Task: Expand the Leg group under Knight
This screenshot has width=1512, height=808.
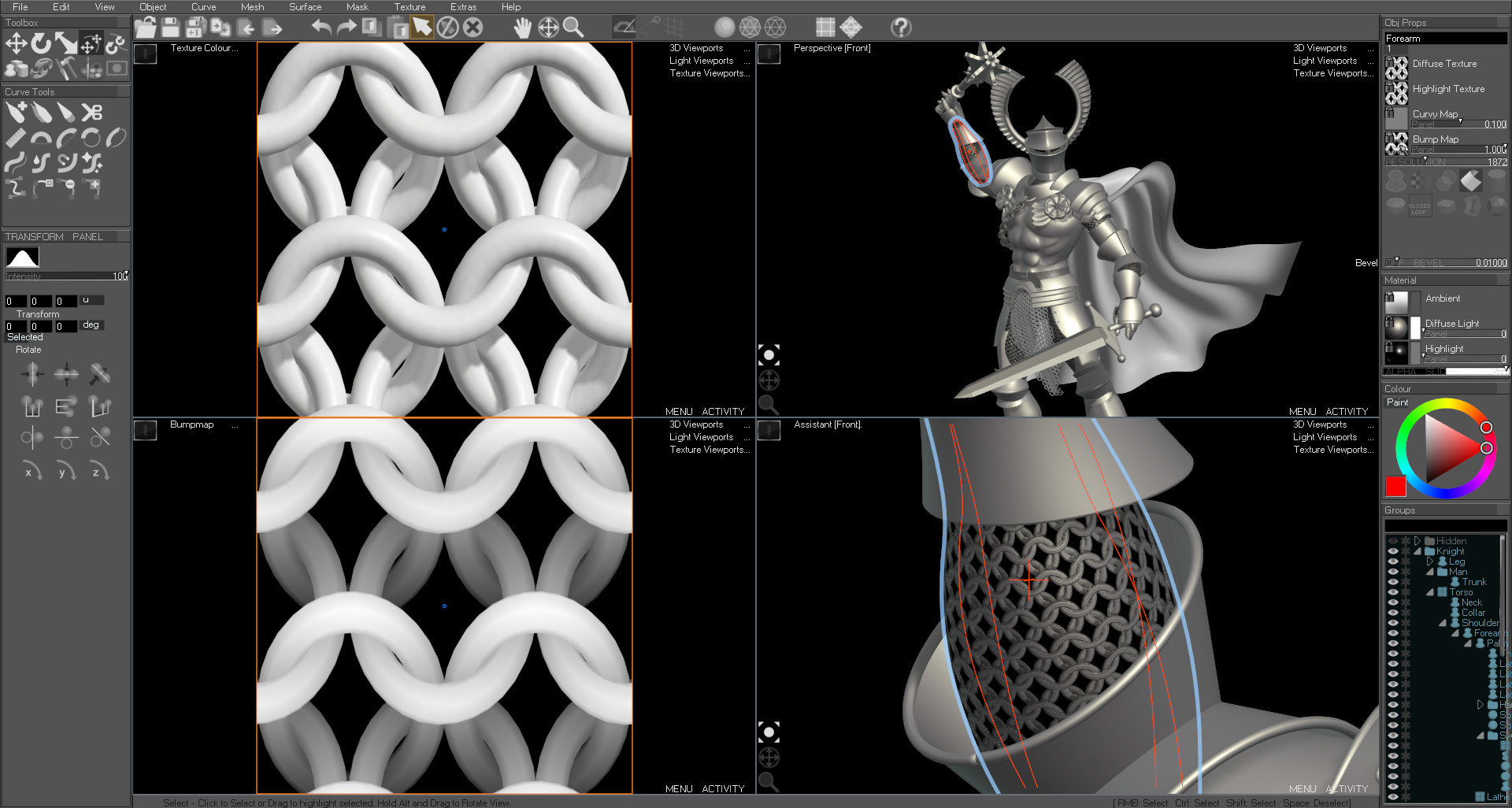Action: pyautogui.click(x=1430, y=561)
